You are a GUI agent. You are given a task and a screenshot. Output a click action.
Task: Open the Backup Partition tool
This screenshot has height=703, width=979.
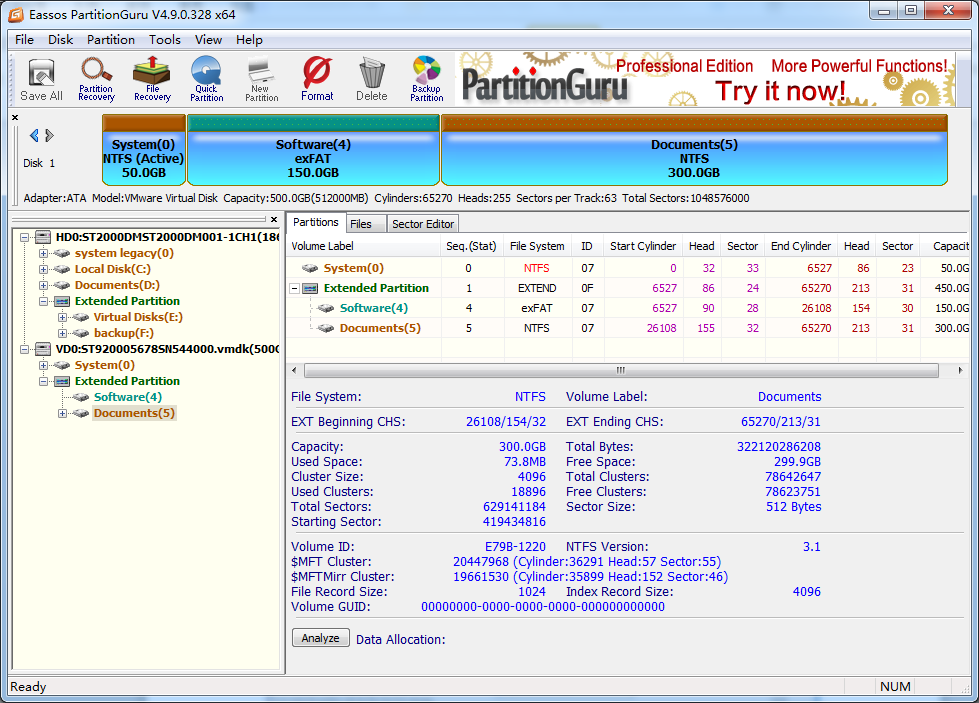[426, 79]
